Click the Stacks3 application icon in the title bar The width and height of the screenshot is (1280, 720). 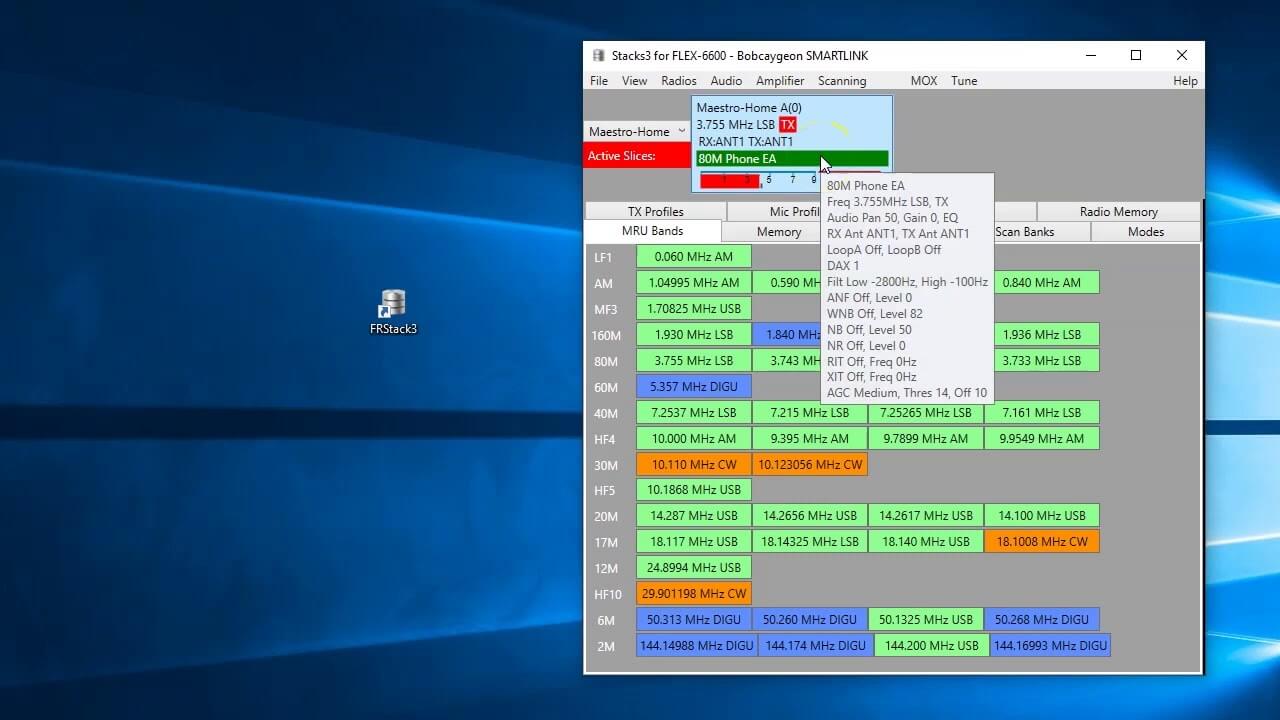(599, 55)
